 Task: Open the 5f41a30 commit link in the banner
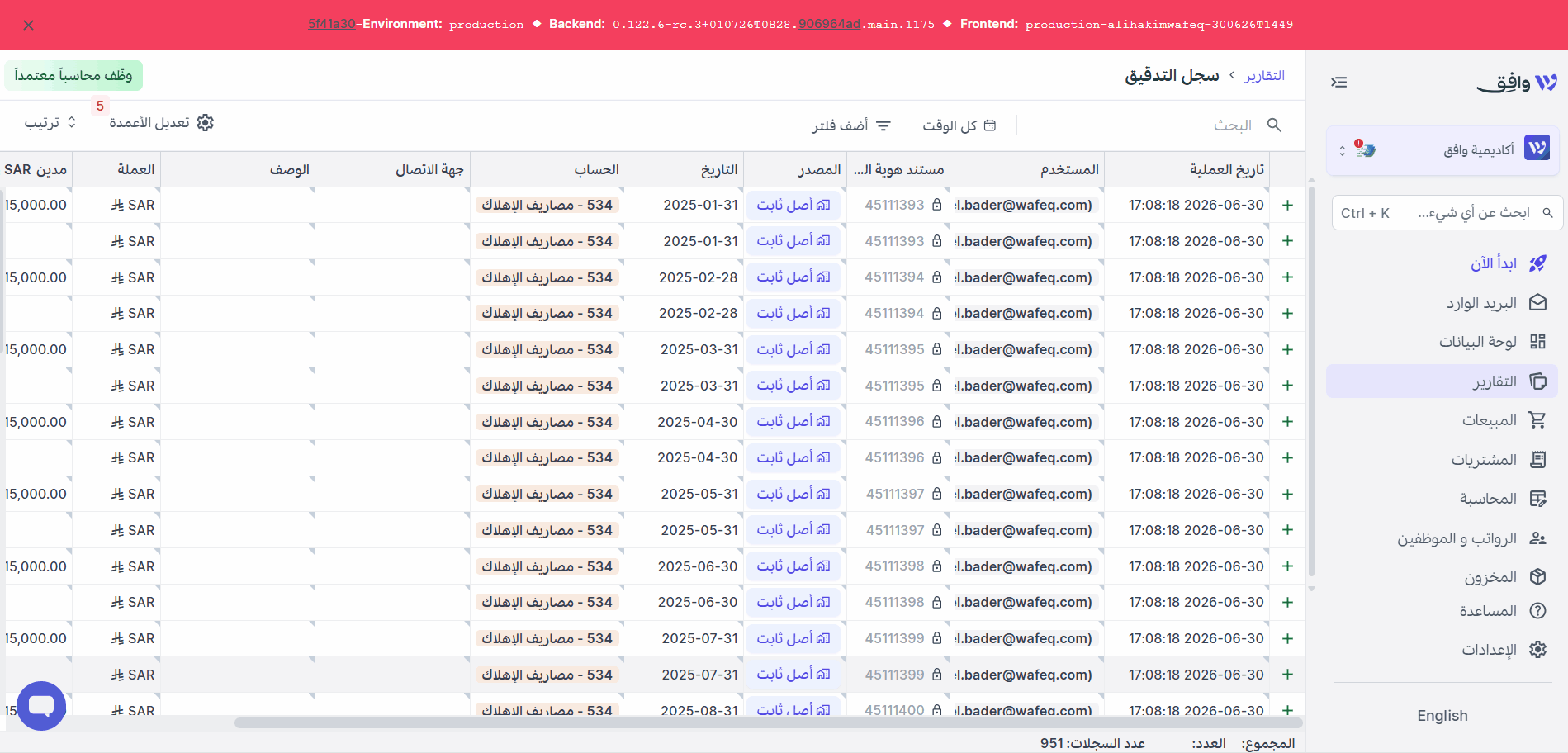click(332, 25)
